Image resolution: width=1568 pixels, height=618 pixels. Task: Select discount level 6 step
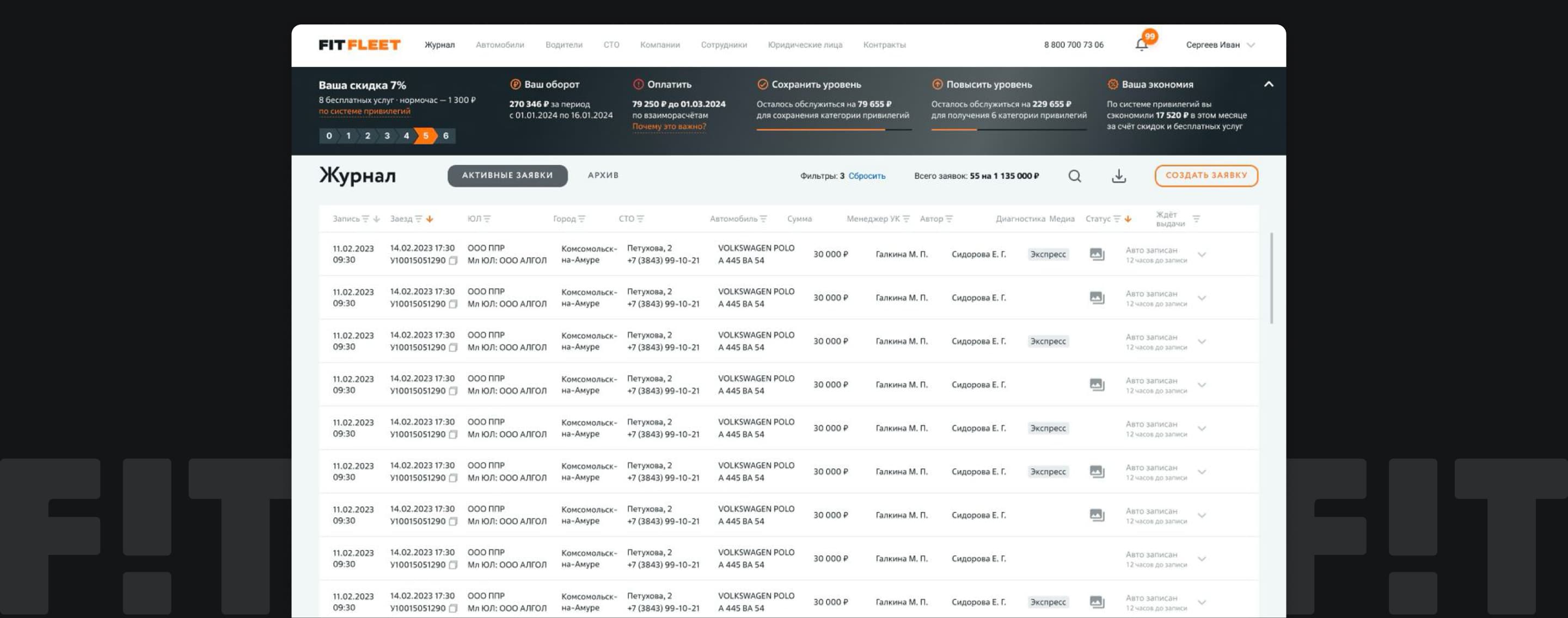[x=445, y=135]
